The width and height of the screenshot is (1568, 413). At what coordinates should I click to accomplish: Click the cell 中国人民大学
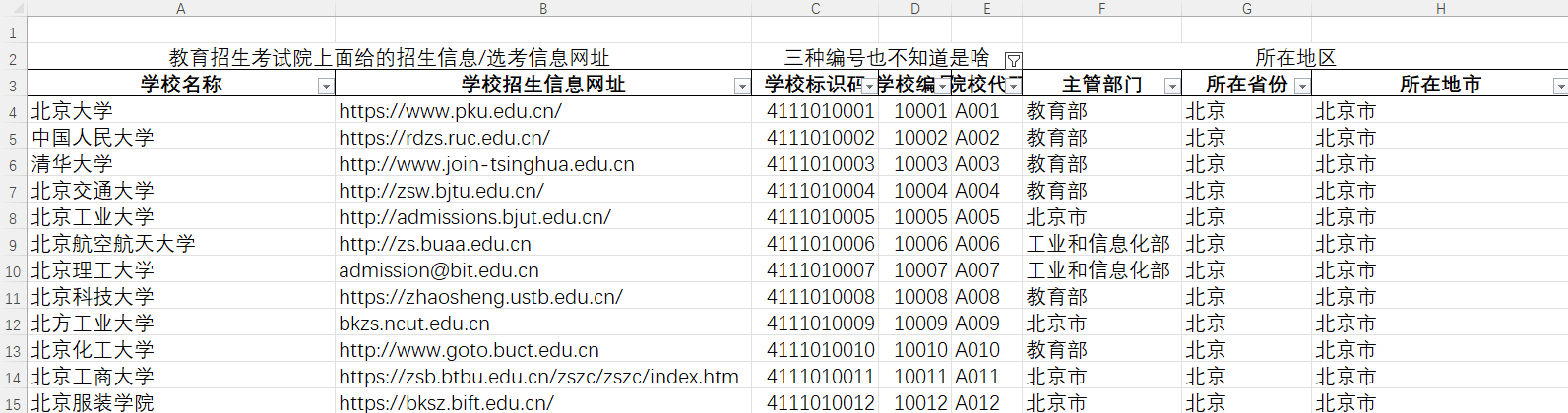pyautogui.click(x=181, y=138)
